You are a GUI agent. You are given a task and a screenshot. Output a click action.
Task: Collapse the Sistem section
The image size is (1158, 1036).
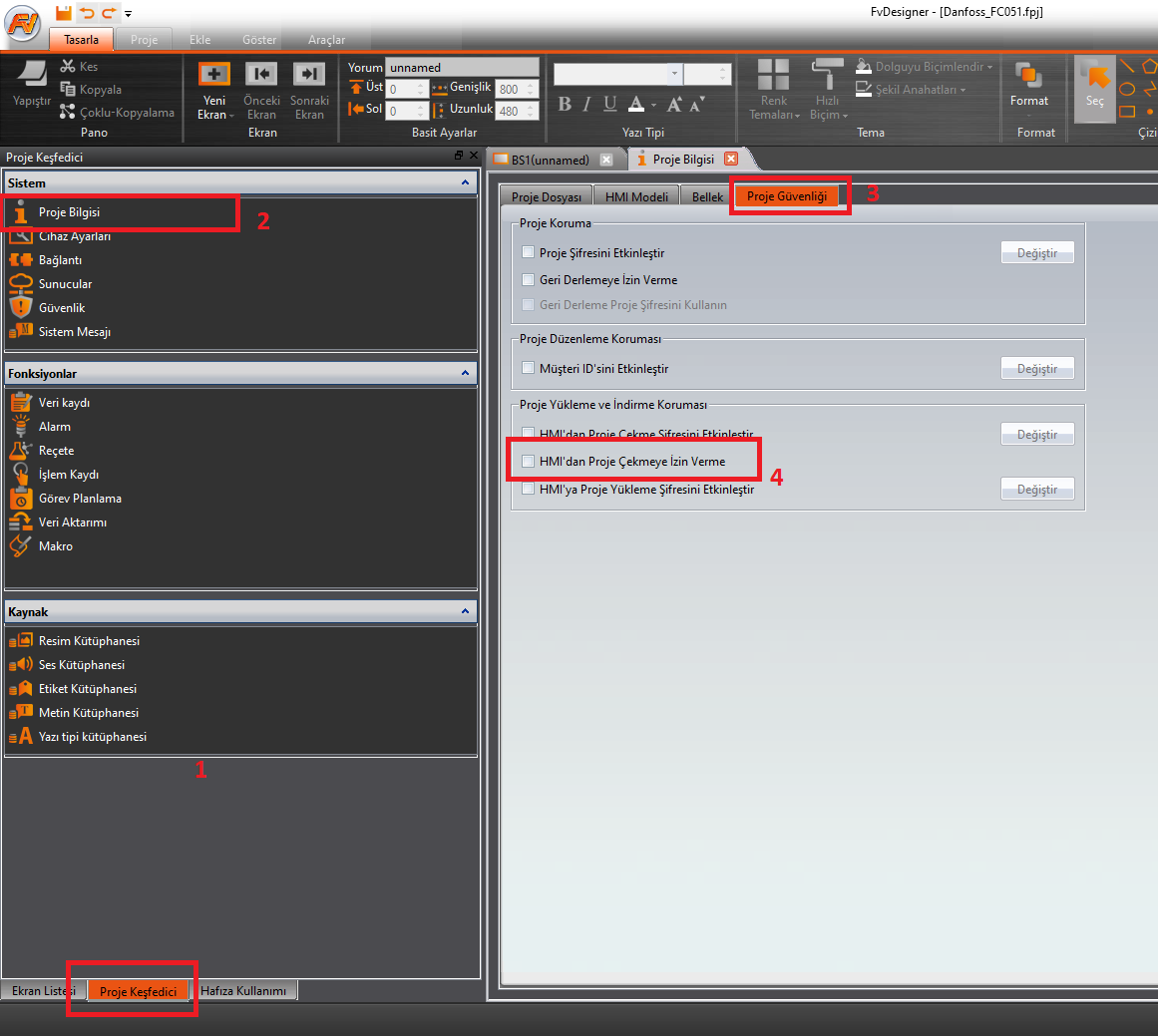[x=465, y=183]
